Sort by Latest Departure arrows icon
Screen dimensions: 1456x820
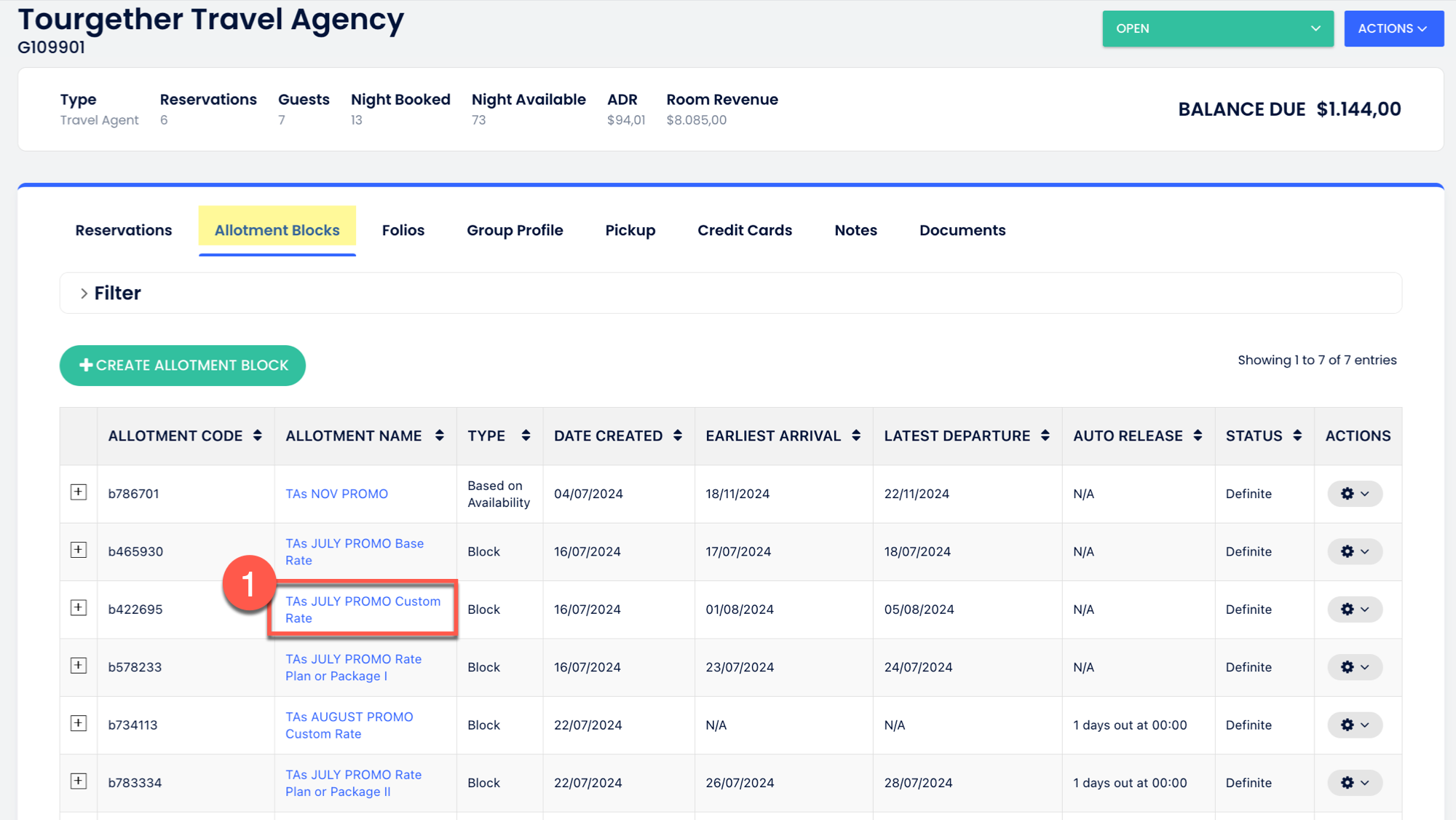click(x=1045, y=435)
